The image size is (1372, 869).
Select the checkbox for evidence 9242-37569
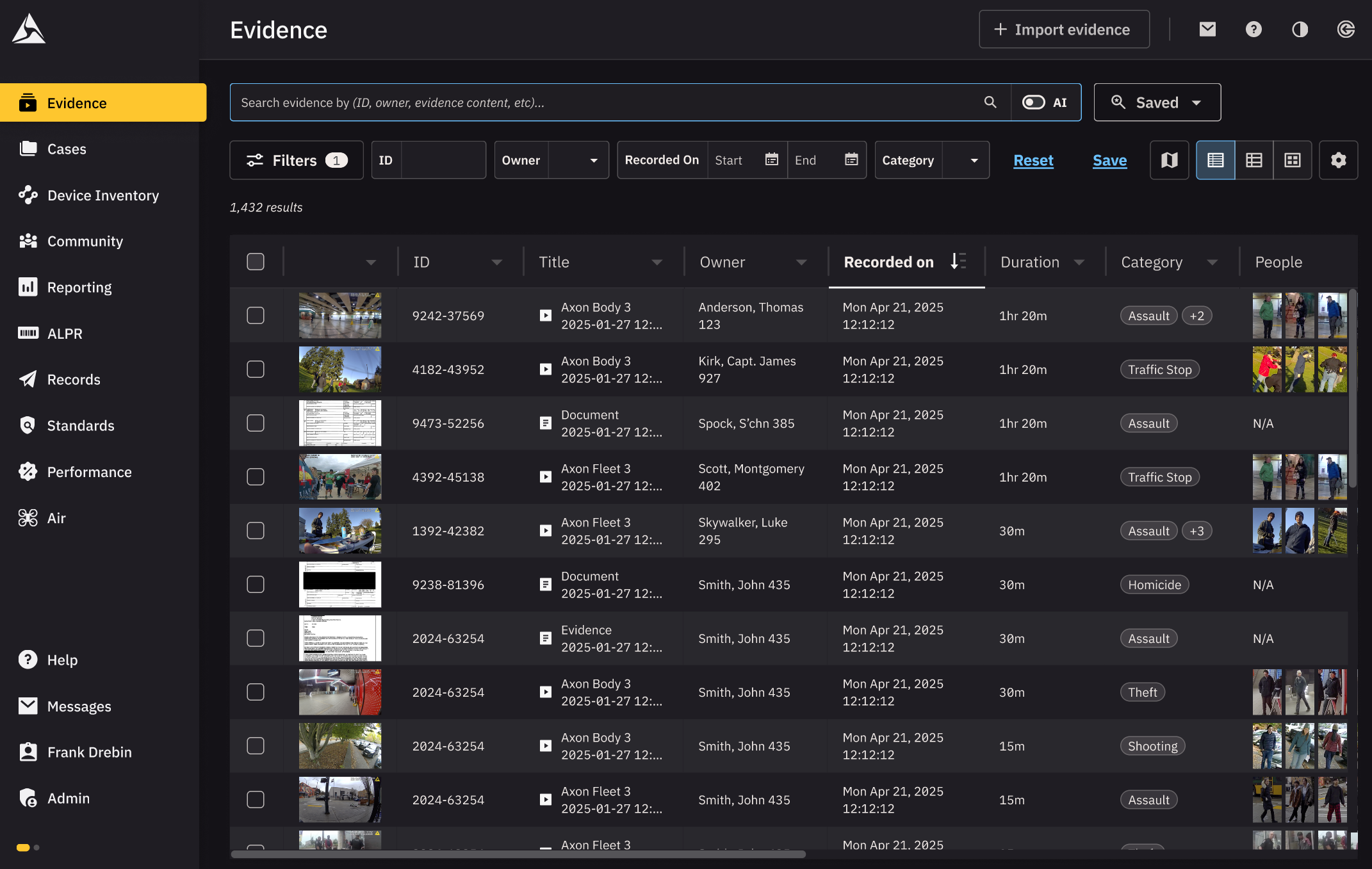[x=256, y=315]
